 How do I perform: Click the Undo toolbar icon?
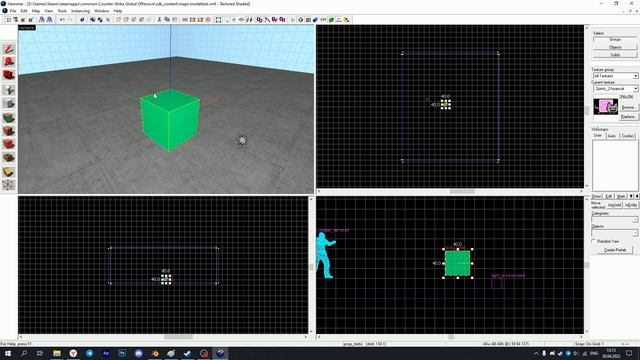[x=62, y=20]
